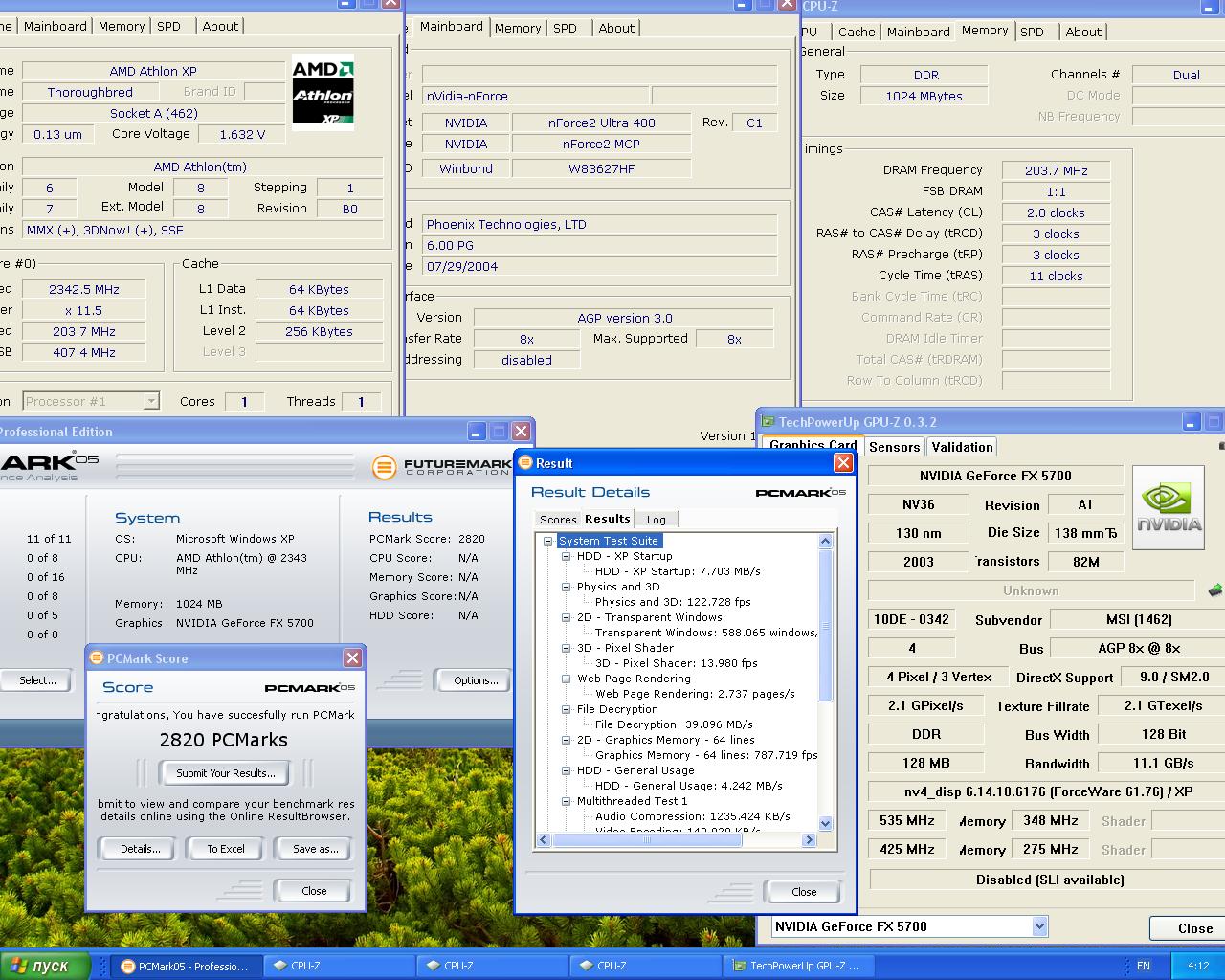Screen dimensions: 1225x980
Task: Collapse the HDD - XP Startup node
Action: (x=567, y=556)
